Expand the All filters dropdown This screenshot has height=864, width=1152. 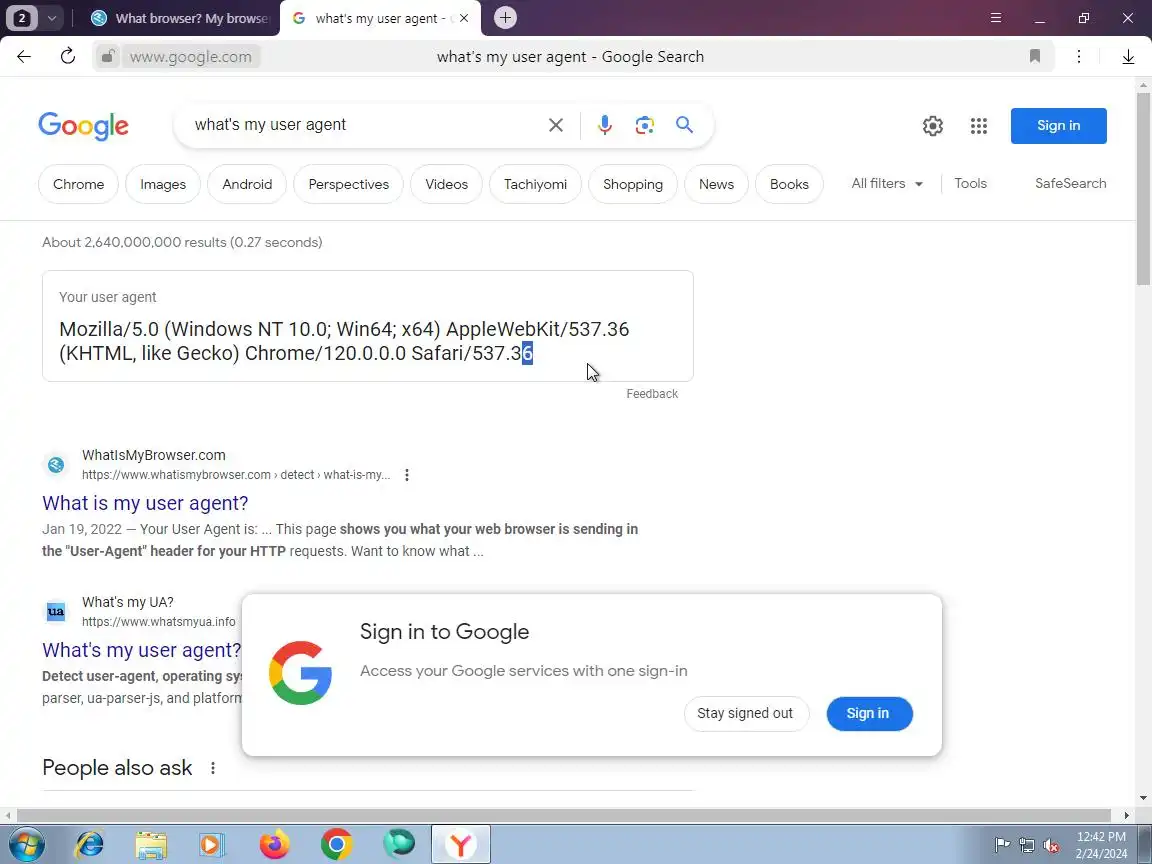(887, 184)
